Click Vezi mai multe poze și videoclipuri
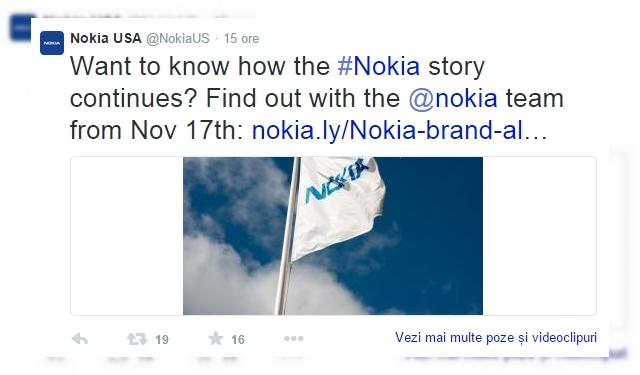Viewport: 640px width, 375px height. click(x=496, y=337)
